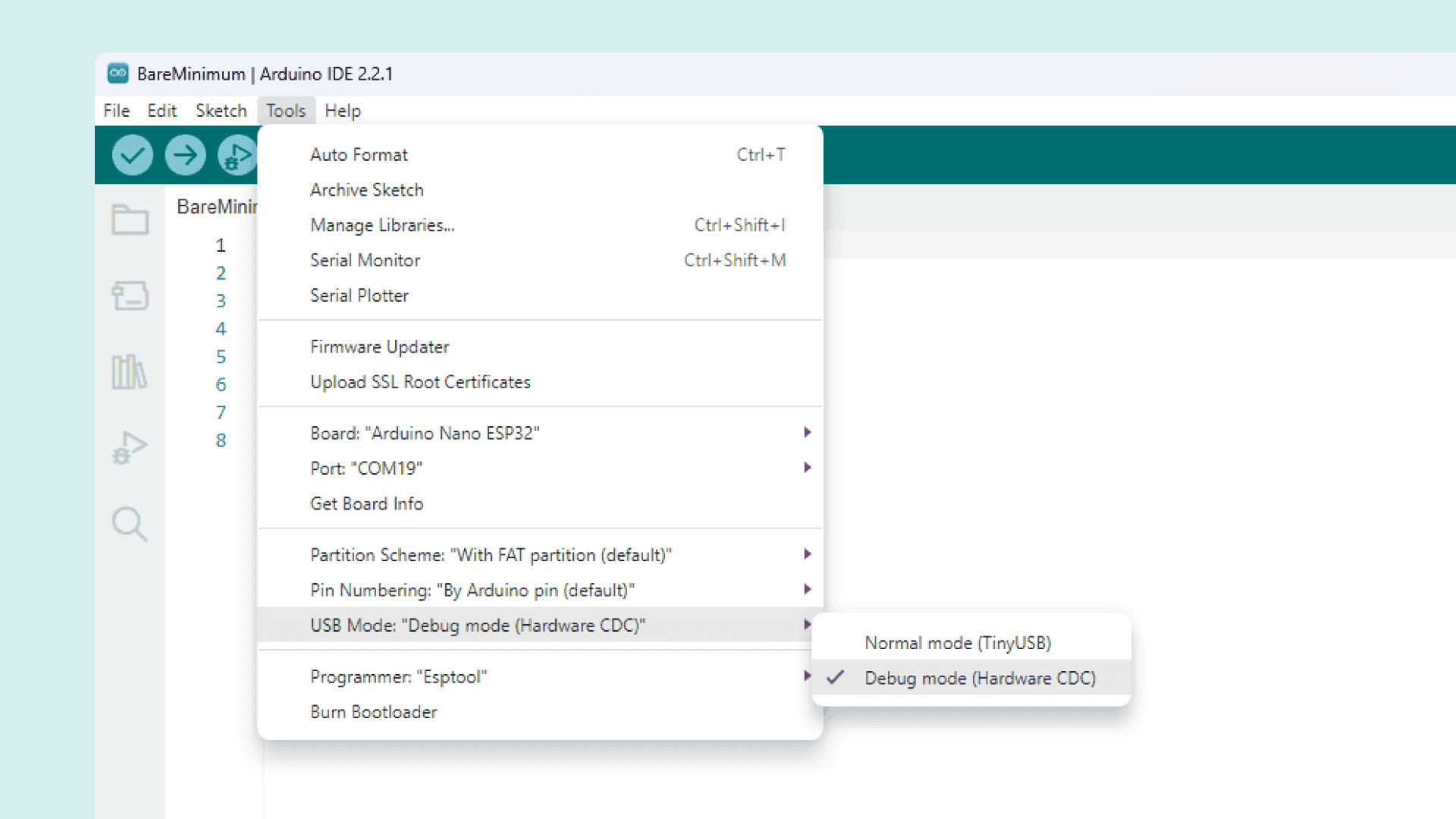The height and width of the screenshot is (819, 1456).
Task: Open the Boards Manager sidebar icon
Action: point(130,296)
